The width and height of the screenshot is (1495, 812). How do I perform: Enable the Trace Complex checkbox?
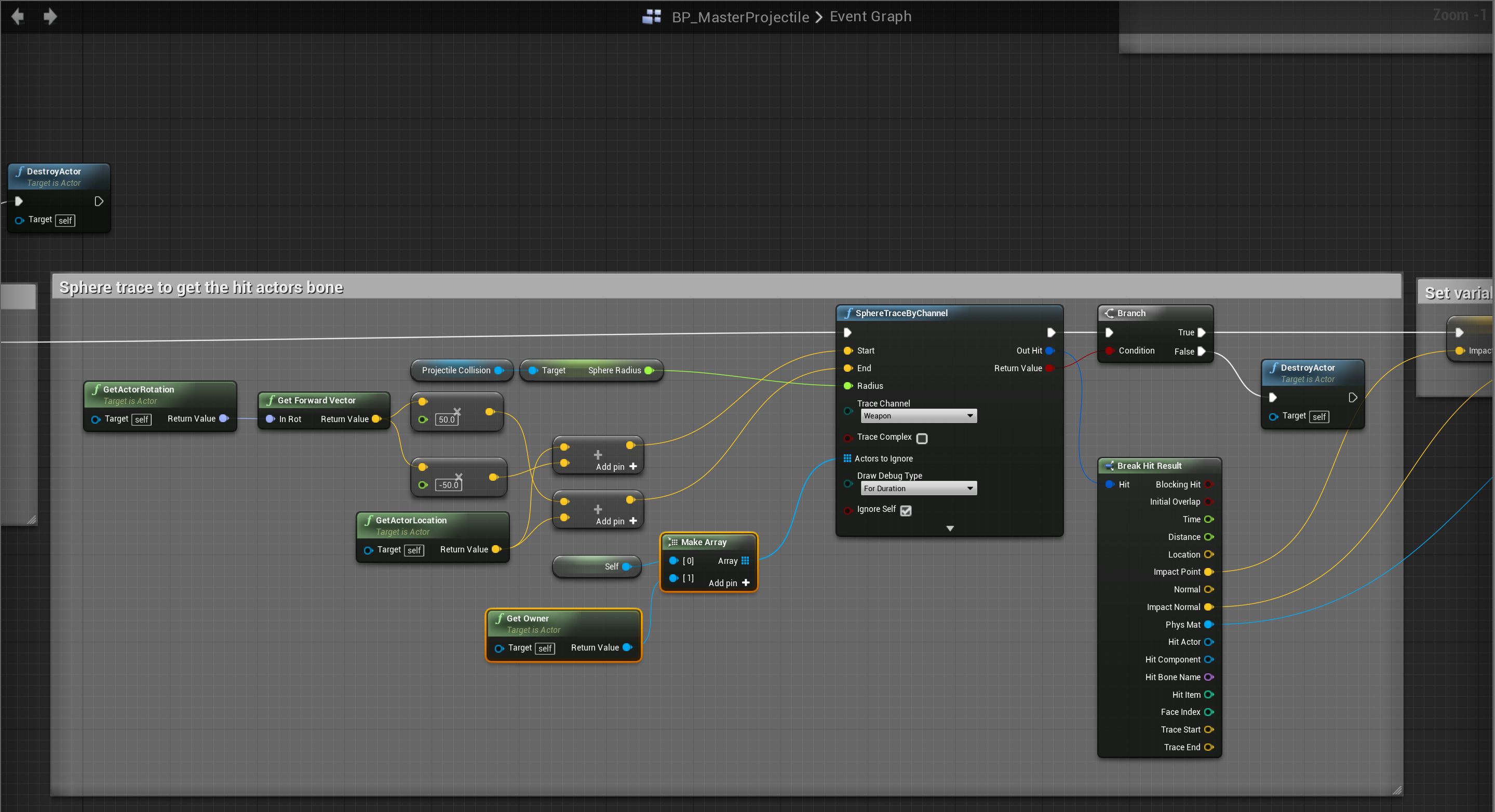click(922, 438)
